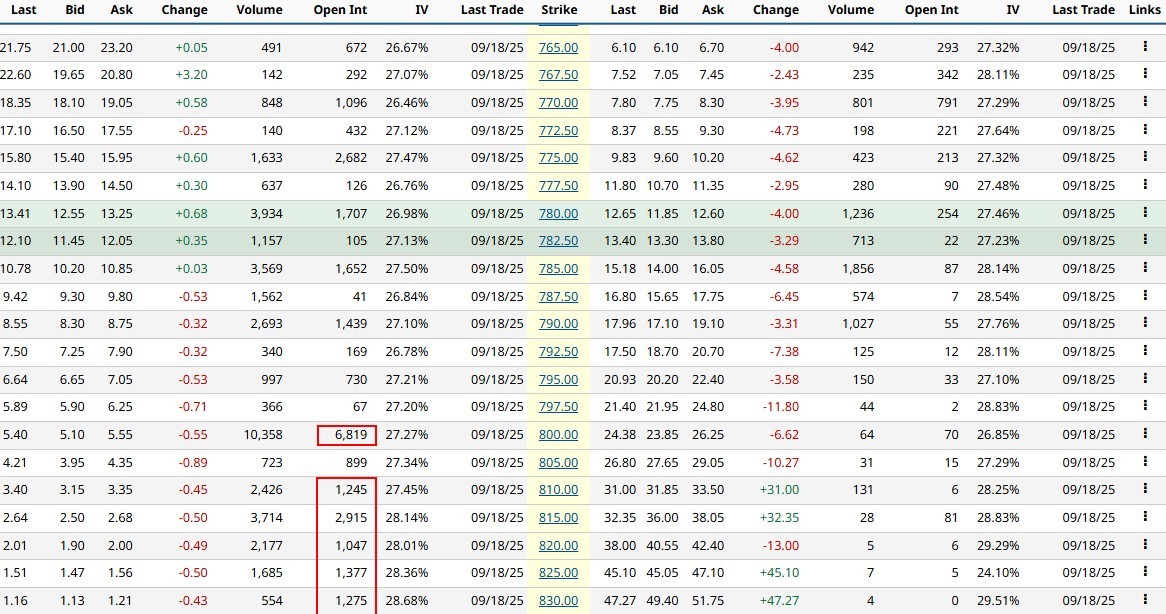1166x614 pixels.
Task: Click the links ellipsis for the 790.00 strike
Action: click(1145, 323)
